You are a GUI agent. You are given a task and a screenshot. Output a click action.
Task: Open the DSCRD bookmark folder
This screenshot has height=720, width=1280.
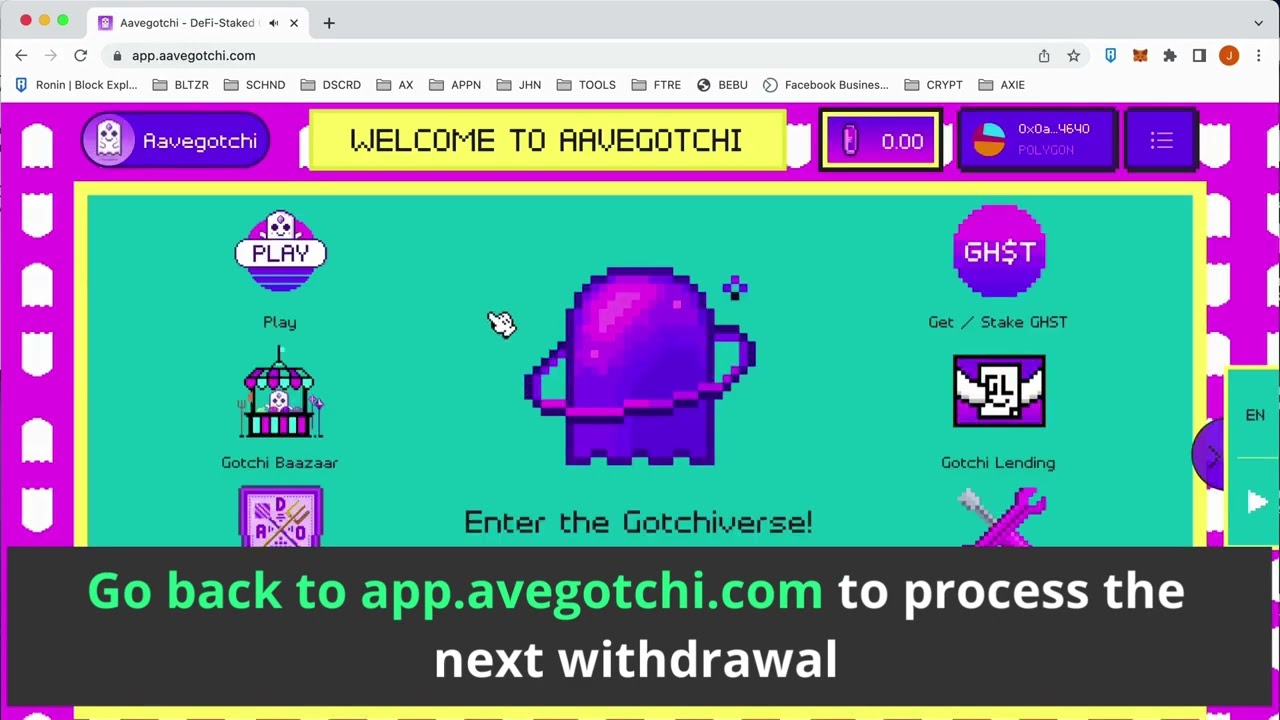[x=330, y=85]
